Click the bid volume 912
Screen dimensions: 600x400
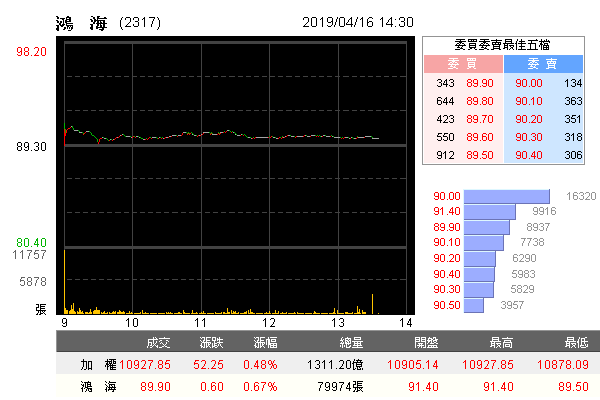click(445, 155)
